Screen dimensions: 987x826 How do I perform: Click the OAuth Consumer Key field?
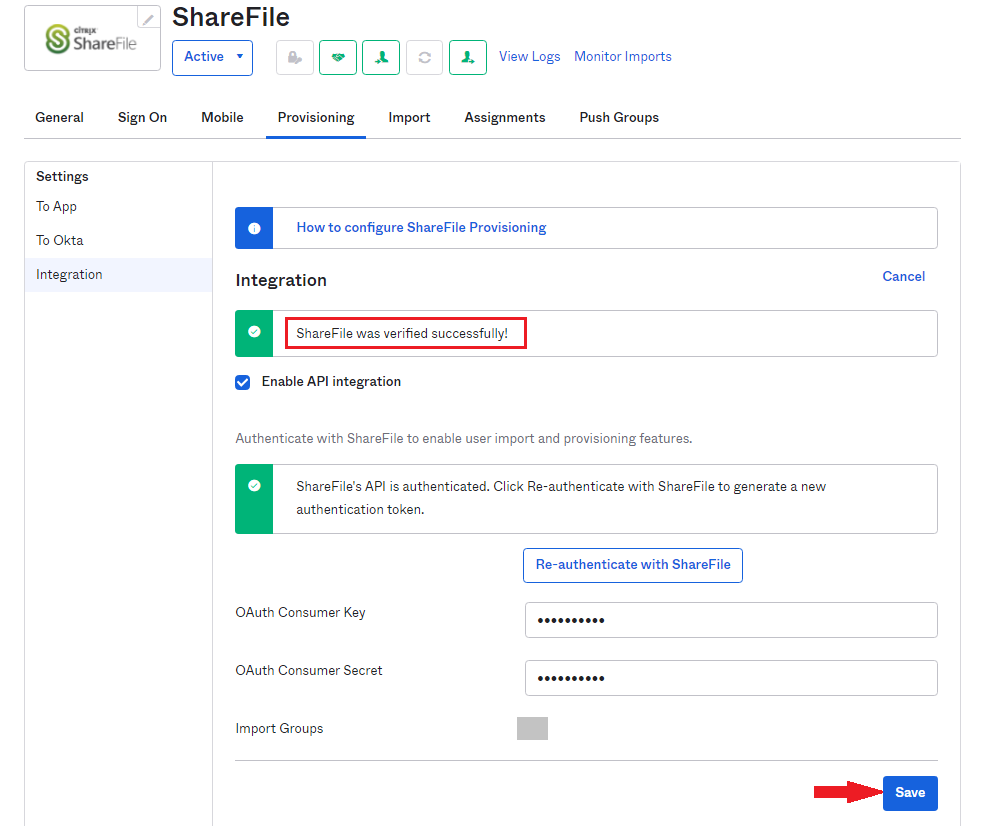(x=730, y=620)
